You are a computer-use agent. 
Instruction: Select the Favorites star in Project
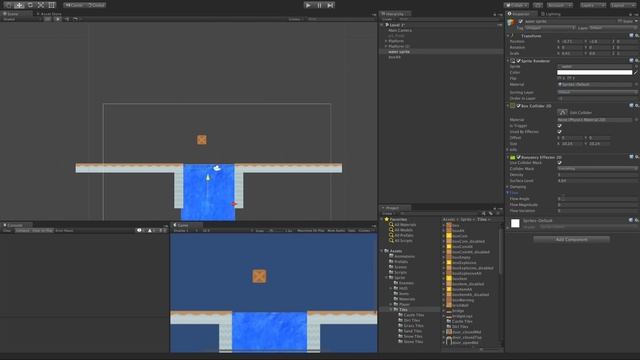pyautogui.click(x=387, y=219)
